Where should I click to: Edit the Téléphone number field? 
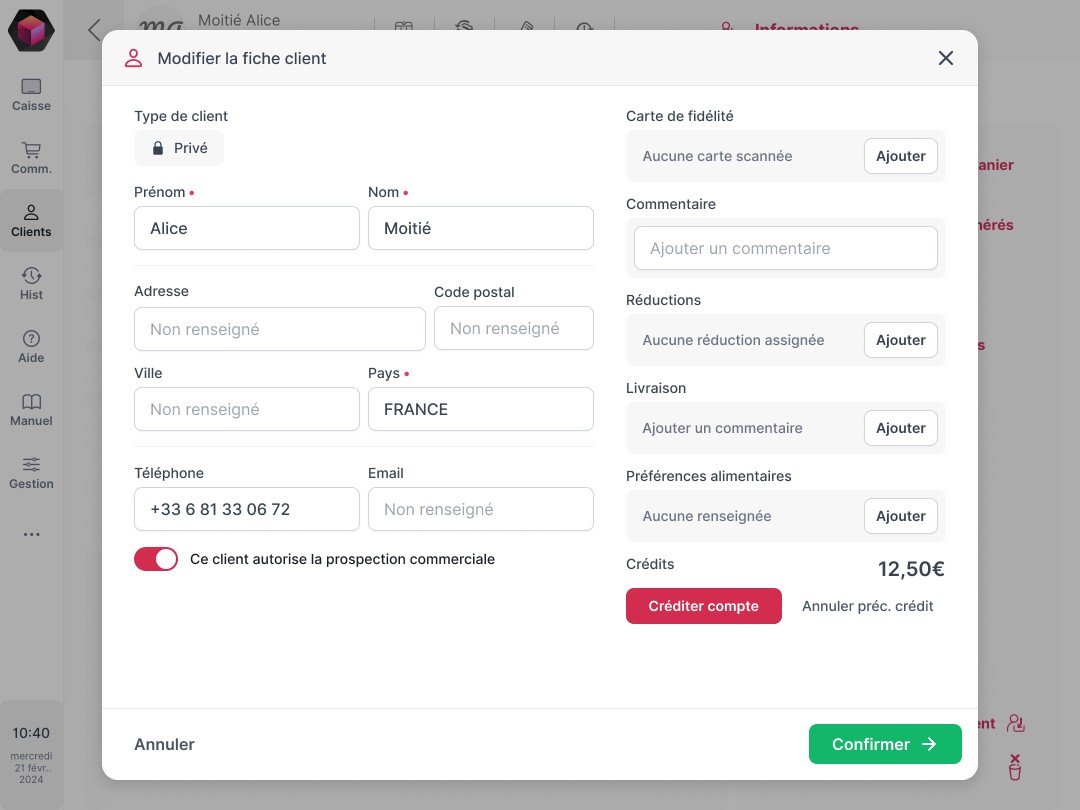pos(247,509)
